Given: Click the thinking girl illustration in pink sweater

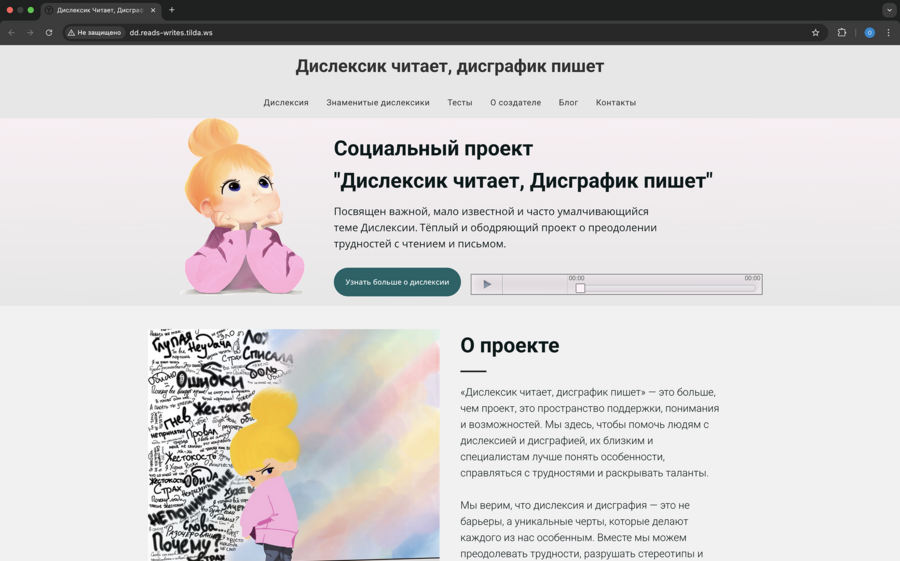Looking at the screenshot, I should [x=243, y=207].
